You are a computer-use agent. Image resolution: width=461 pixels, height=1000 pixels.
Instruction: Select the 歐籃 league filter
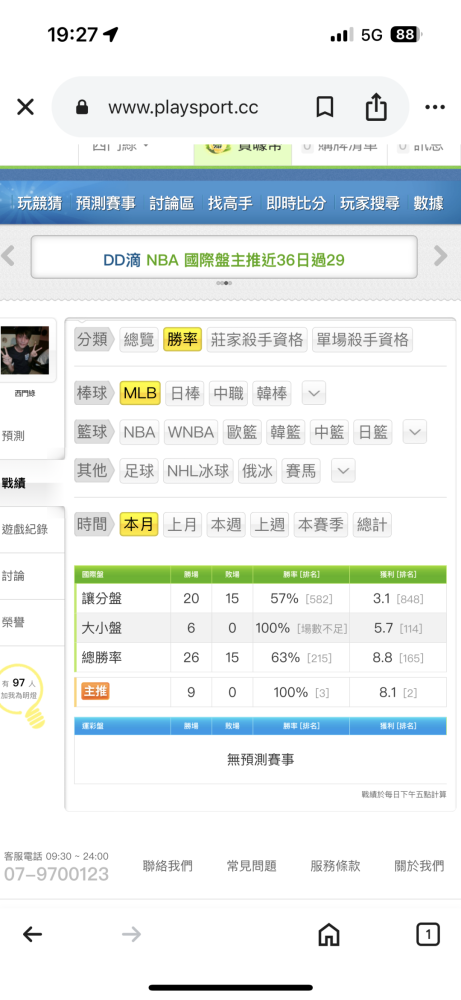tap(242, 432)
